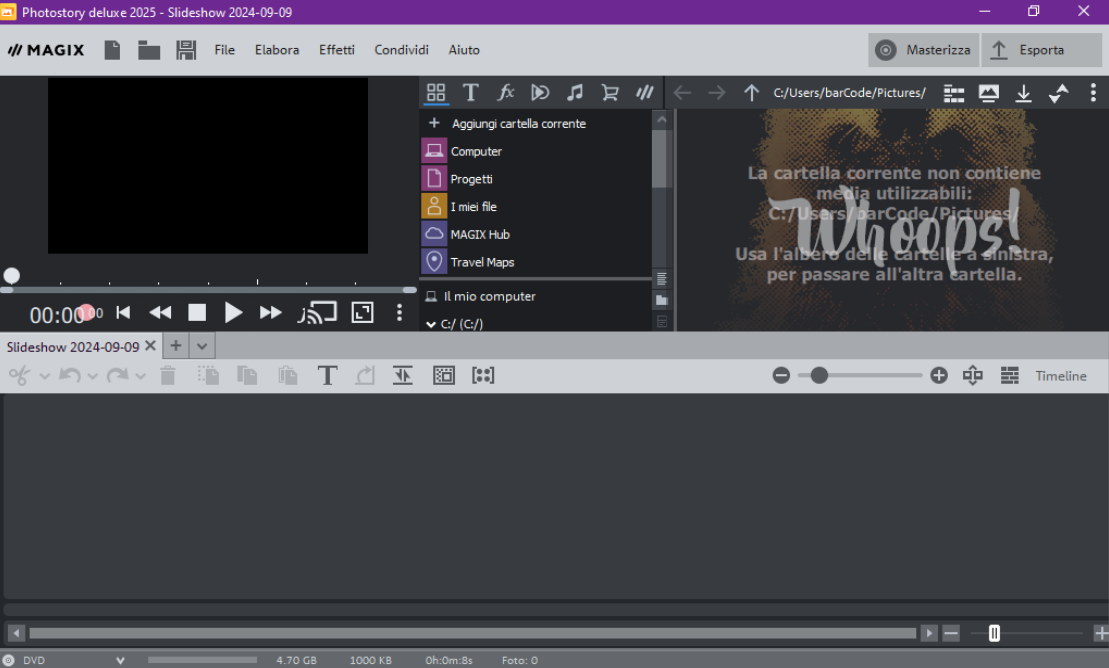Open the undo history dropdown
This screenshot has width=1109, height=668.
93,376
